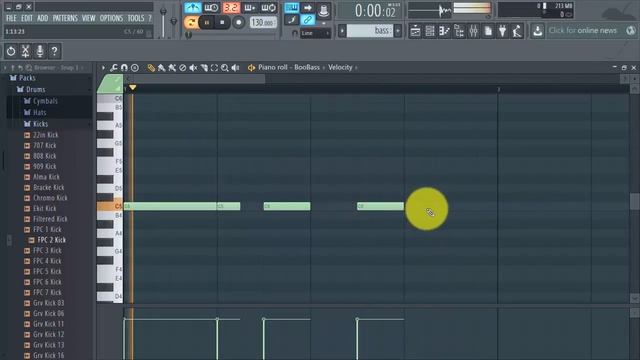
Task: Open the ADD menu
Action: pyautogui.click(x=42, y=18)
